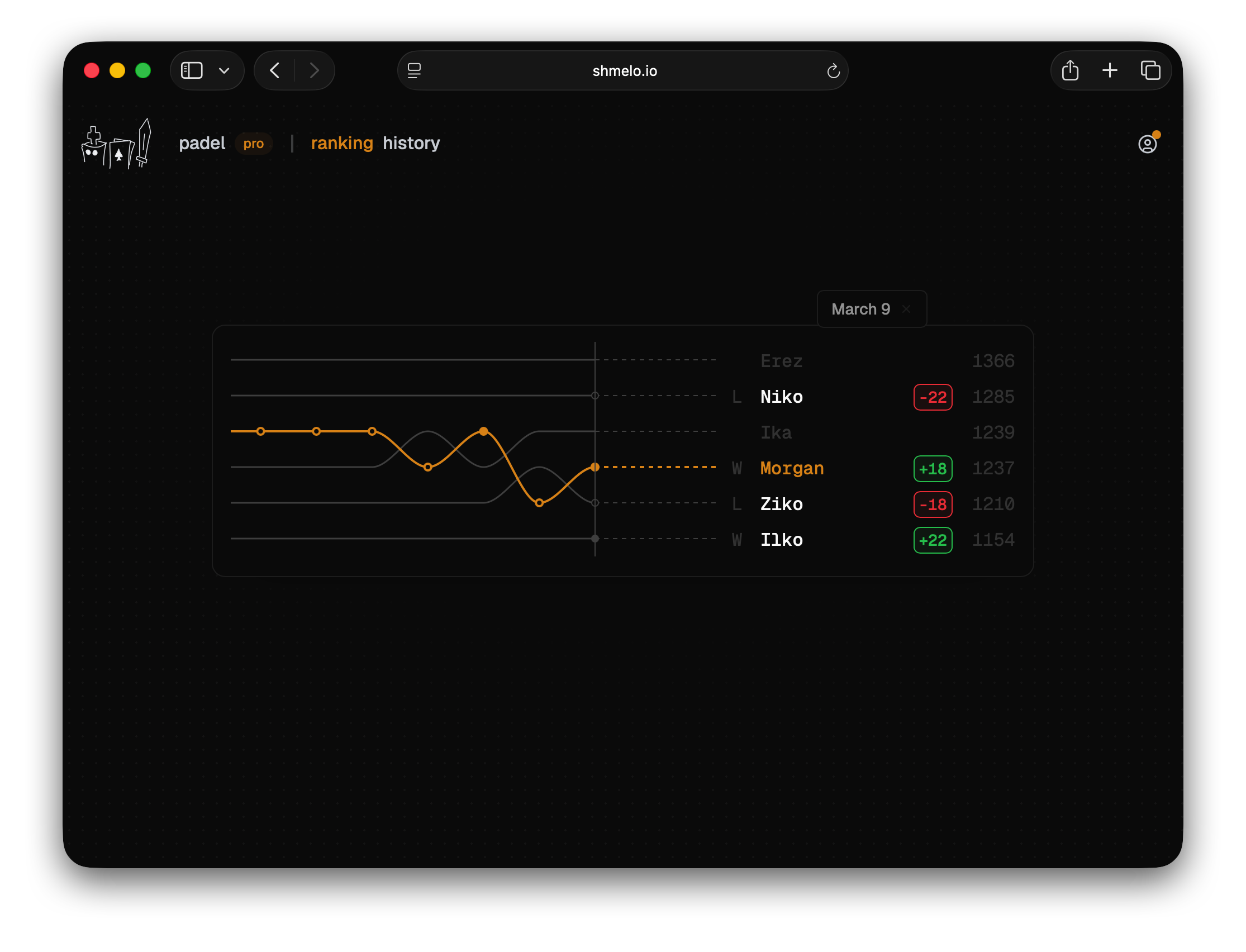This screenshot has height=952, width=1246.
Task: Select Morgan's highlighted data point on the chart
Action: click(484, 431)
